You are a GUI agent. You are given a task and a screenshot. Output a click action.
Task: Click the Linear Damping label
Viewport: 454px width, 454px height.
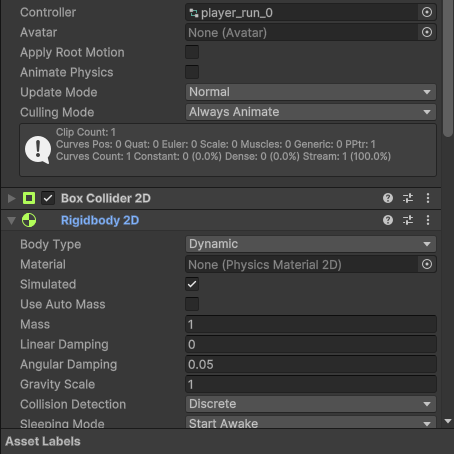64,345
